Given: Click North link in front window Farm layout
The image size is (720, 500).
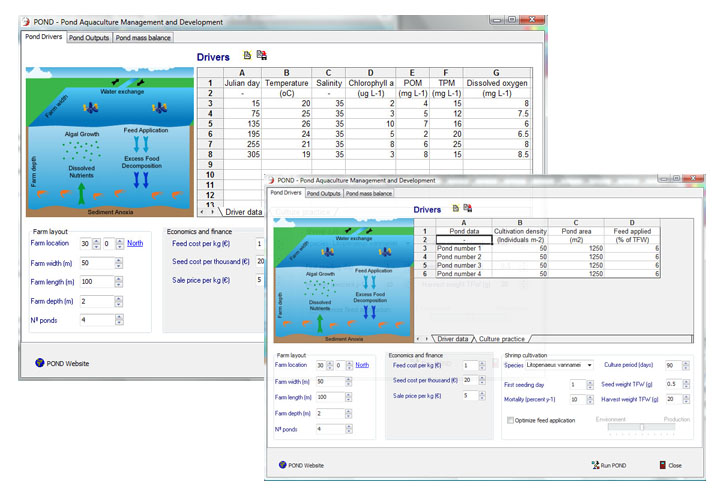Looking at the screenshot, I should [362, 365].
